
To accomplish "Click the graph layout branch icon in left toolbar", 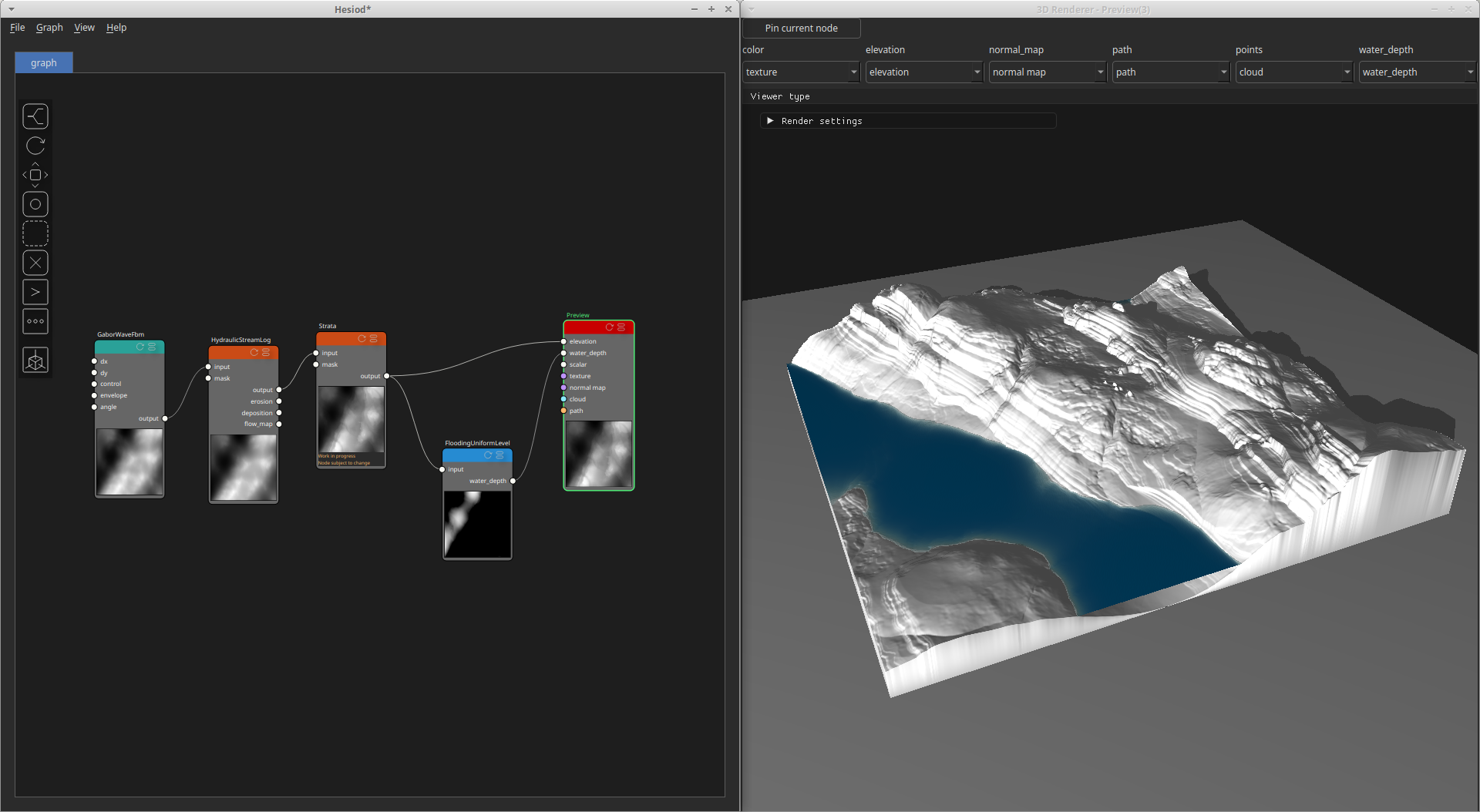I will 35,116.
